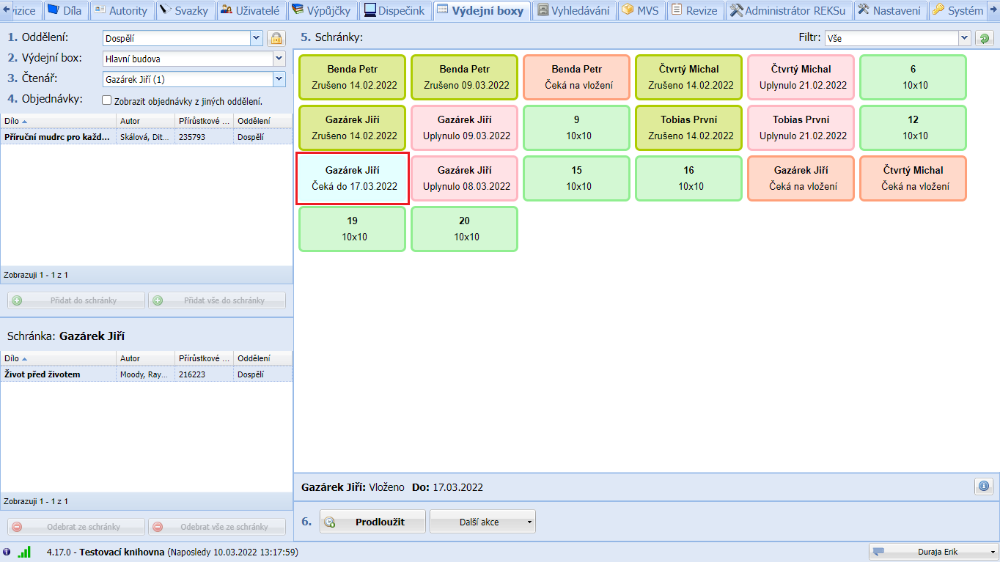
Task: Expand the Výdejní box dropdown
Action: pyautogui.click(x=278, y=58)
